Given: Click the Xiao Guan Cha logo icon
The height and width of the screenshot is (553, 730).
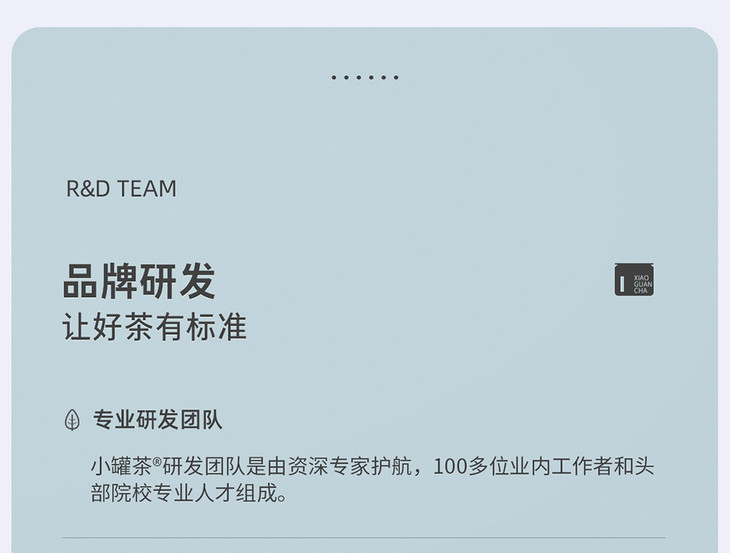Looking at the screenshot, I should [634, 279].
